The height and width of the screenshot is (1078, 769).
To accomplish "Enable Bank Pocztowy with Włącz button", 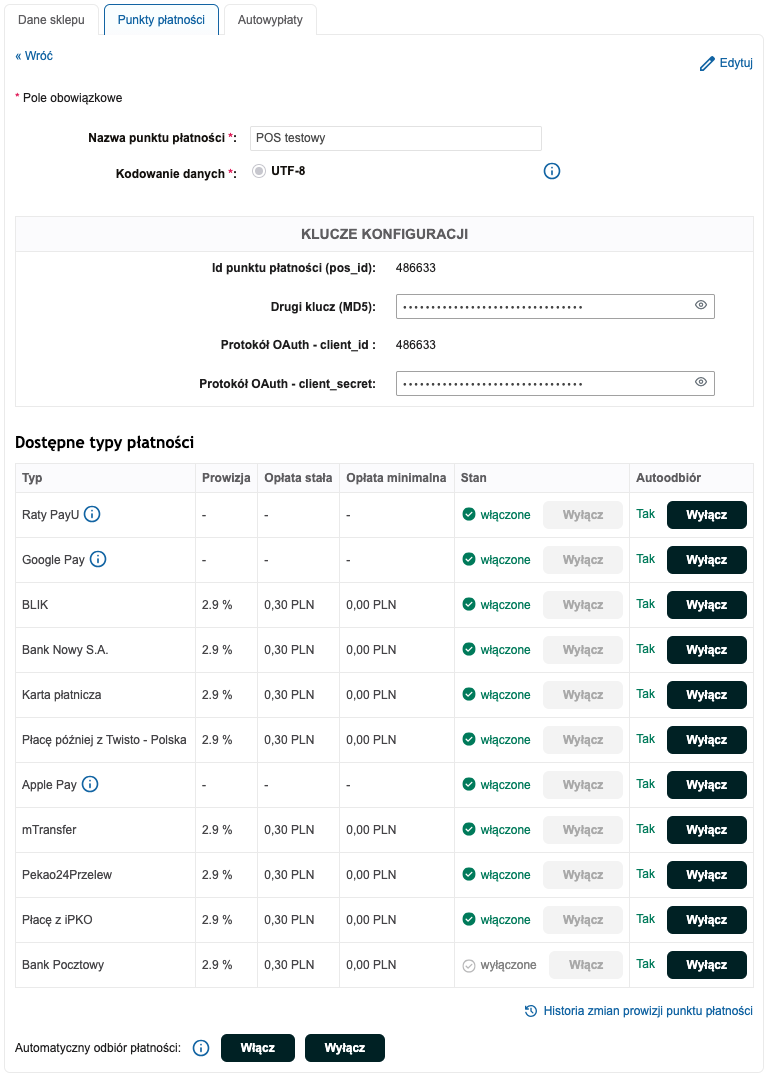I will point(586,965).
